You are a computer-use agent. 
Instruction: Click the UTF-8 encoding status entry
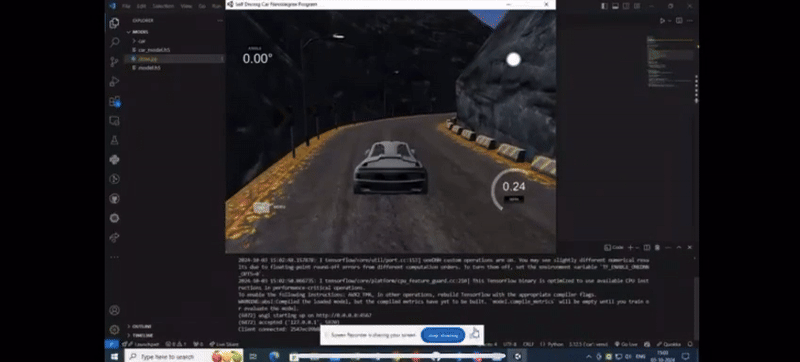[x=510, y=344]
